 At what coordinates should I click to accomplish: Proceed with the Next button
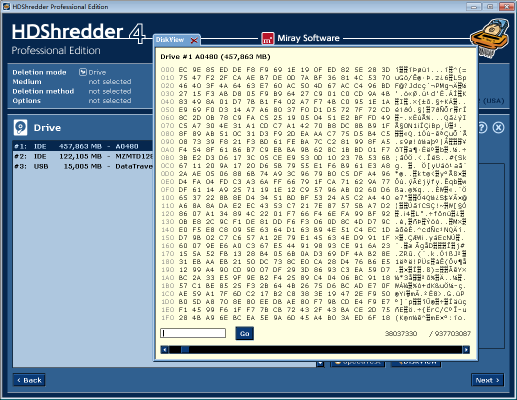[x=487, y=380]
